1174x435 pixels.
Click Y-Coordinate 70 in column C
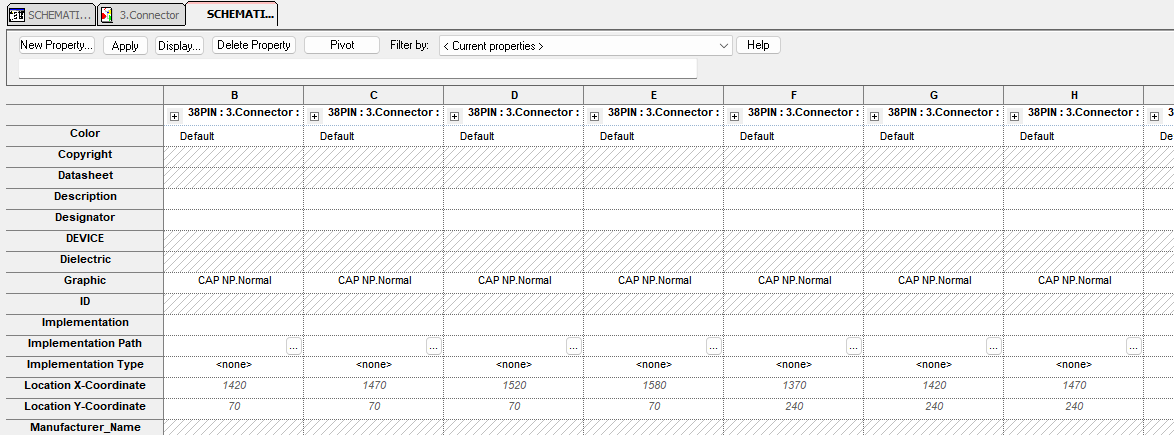[374, 407]
